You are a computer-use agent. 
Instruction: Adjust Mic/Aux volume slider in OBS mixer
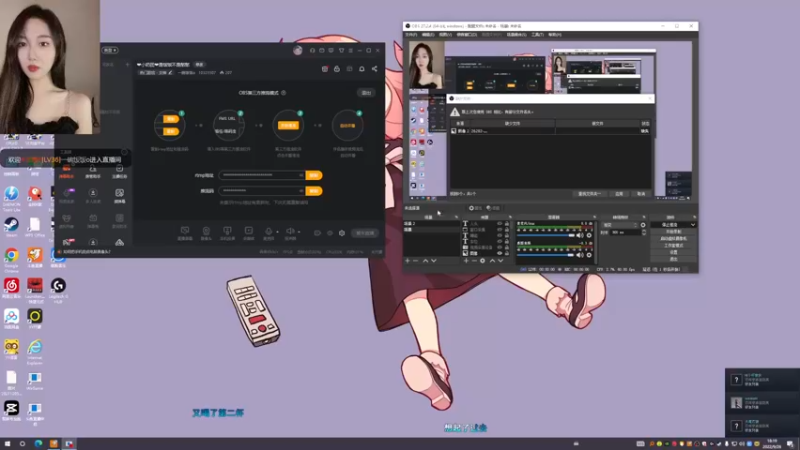[x=545, y=235]
